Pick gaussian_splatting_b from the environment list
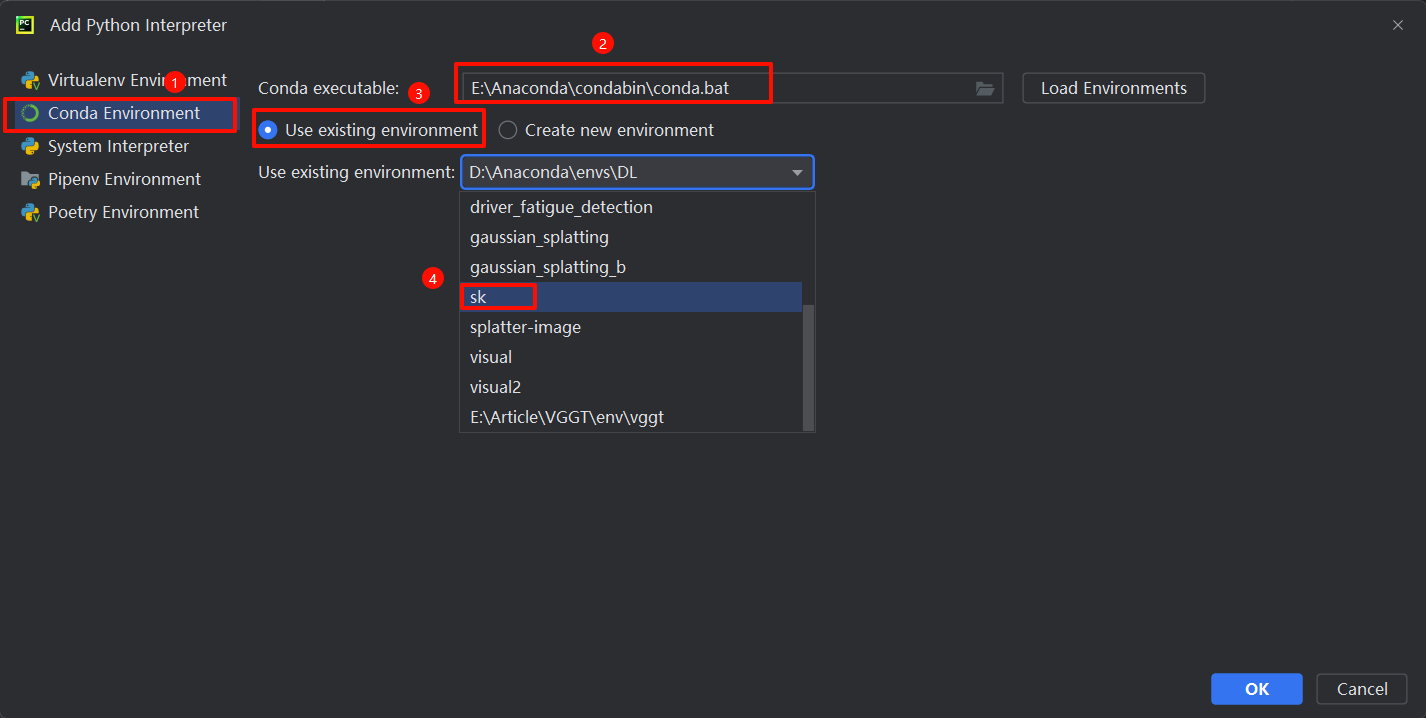Screen dimensions: 1426x718 (631, 267)
